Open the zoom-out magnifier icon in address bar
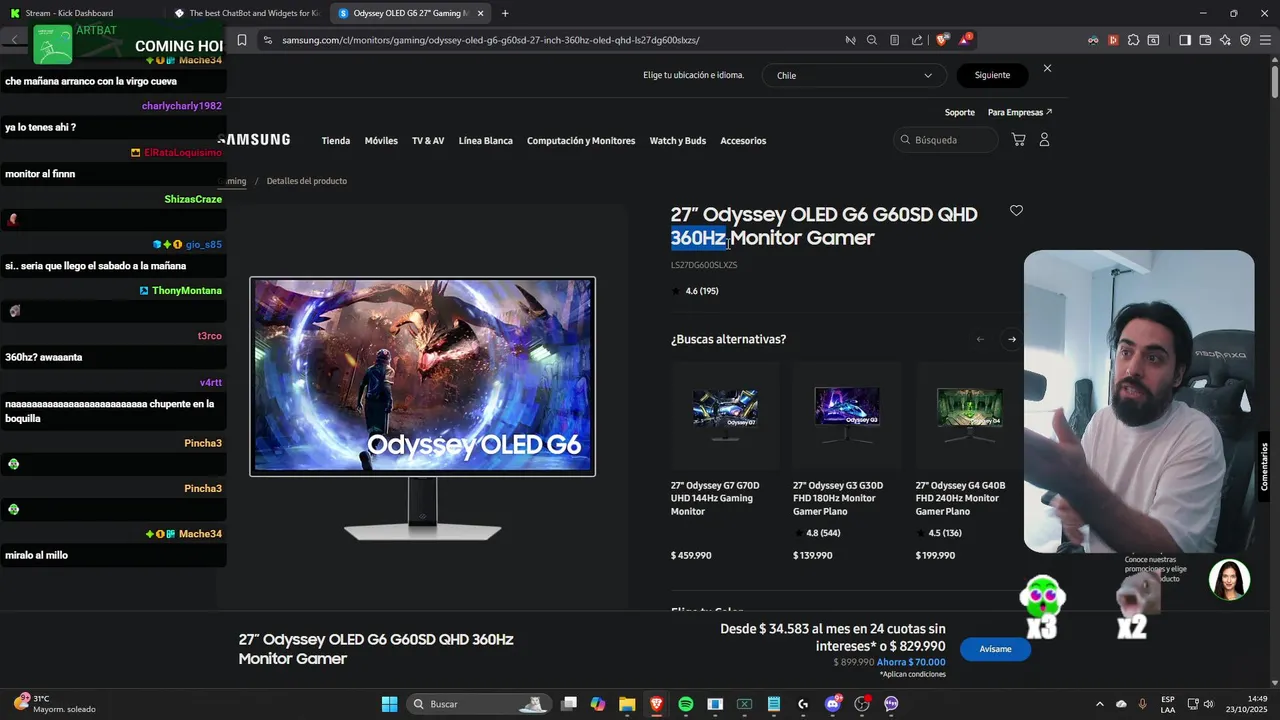 pos(872,40)
